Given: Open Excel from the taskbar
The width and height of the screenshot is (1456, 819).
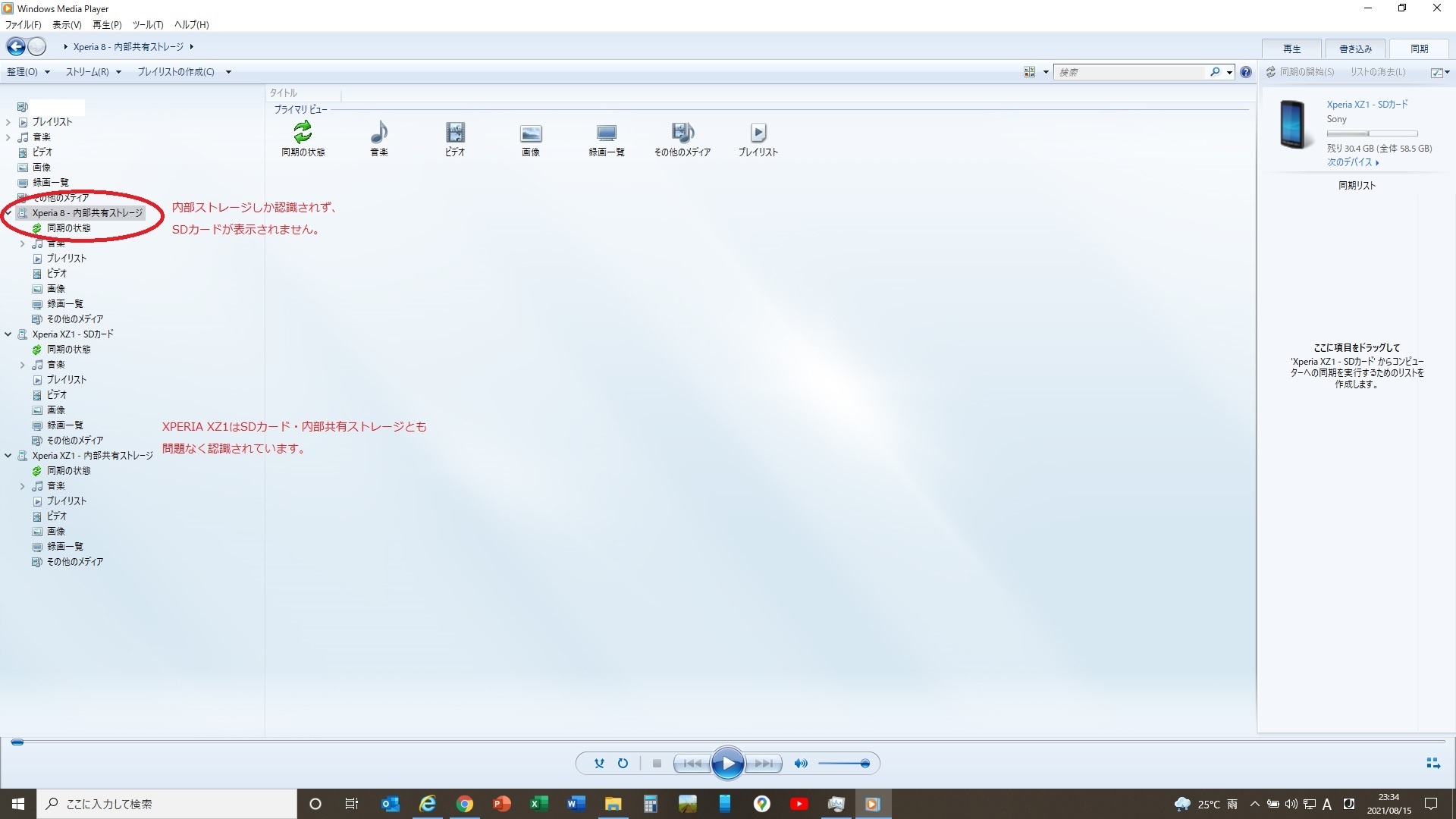Looking at the screenshot, I should click(538, 804).
